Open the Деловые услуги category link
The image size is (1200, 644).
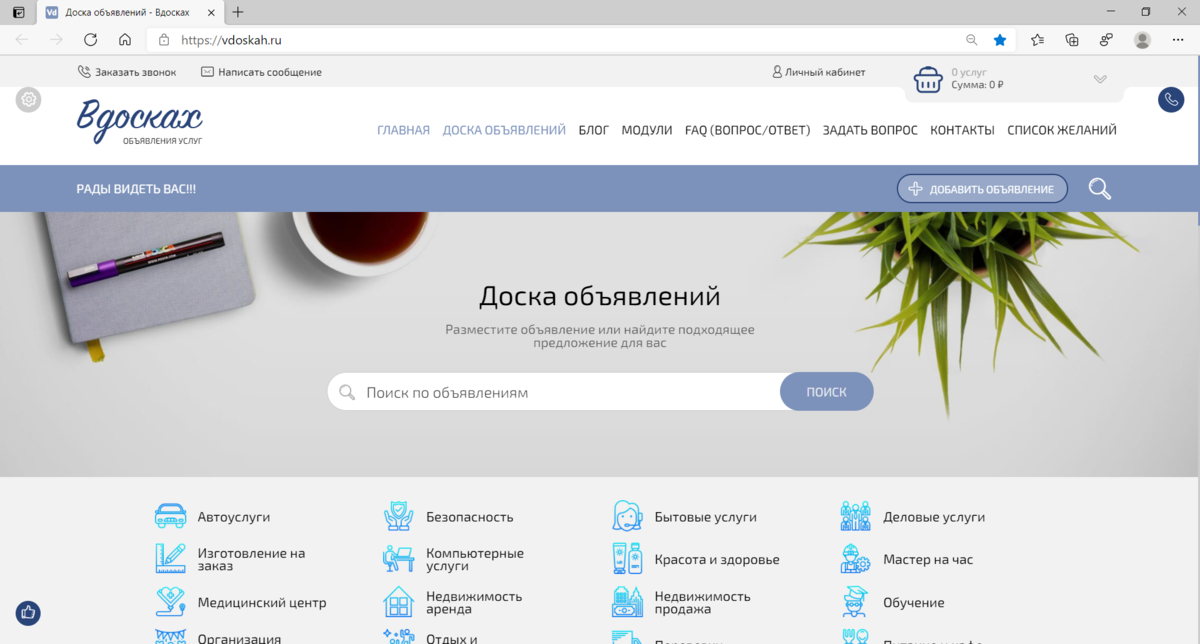tap(934, 517)
